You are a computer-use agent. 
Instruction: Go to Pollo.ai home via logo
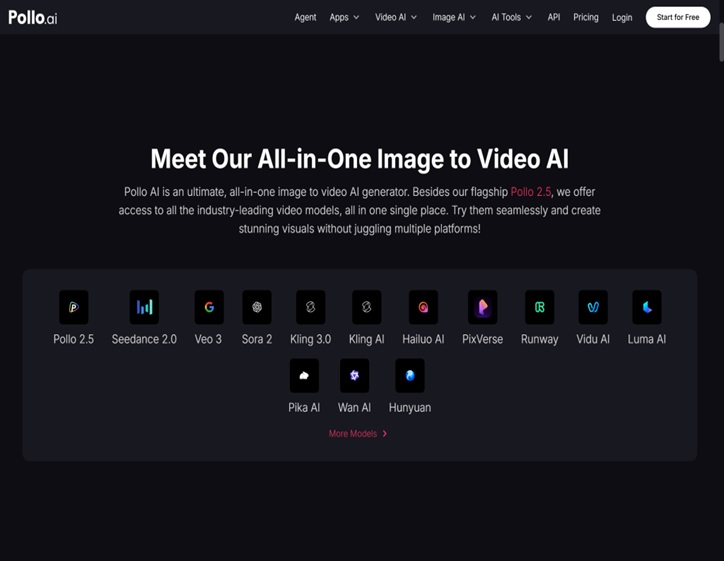click(33, 18)
